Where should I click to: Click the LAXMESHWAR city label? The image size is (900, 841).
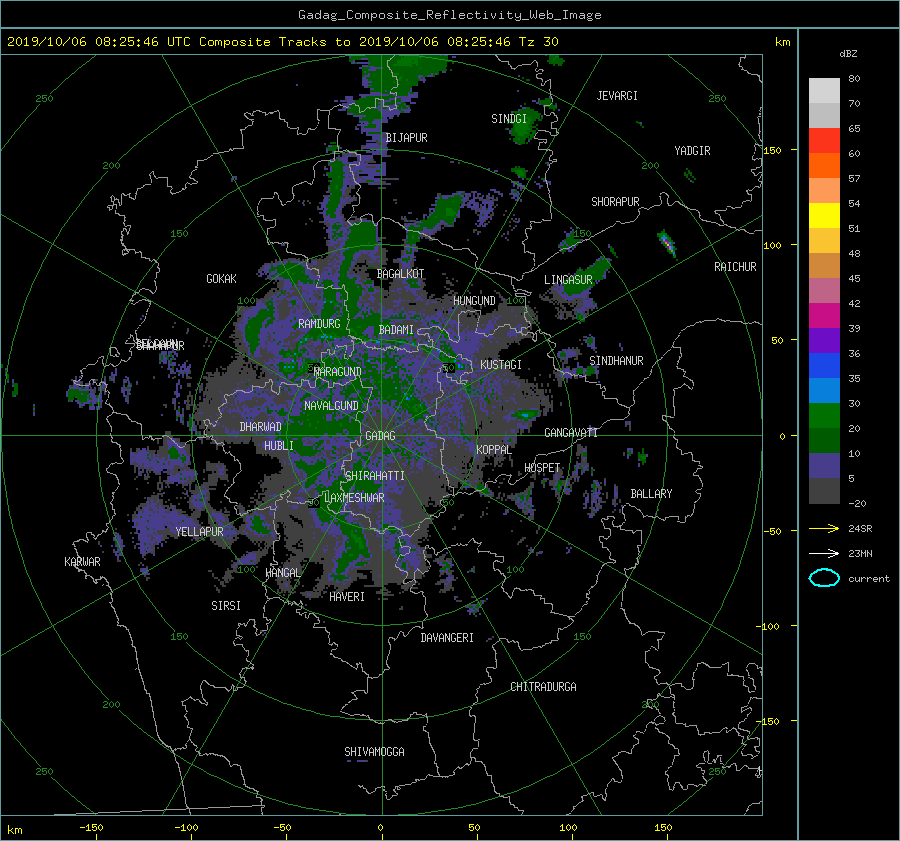[x=354, y=498]
